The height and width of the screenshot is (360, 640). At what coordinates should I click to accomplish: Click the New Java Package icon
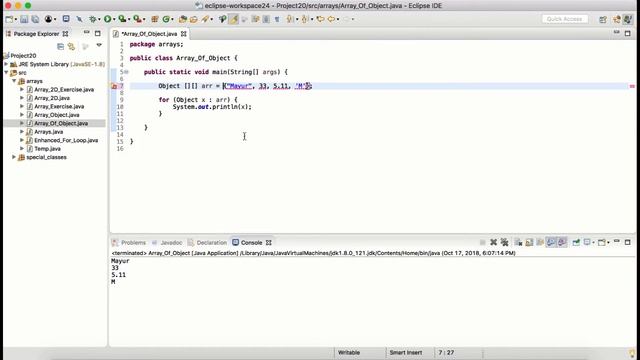(x=155, y=19)
